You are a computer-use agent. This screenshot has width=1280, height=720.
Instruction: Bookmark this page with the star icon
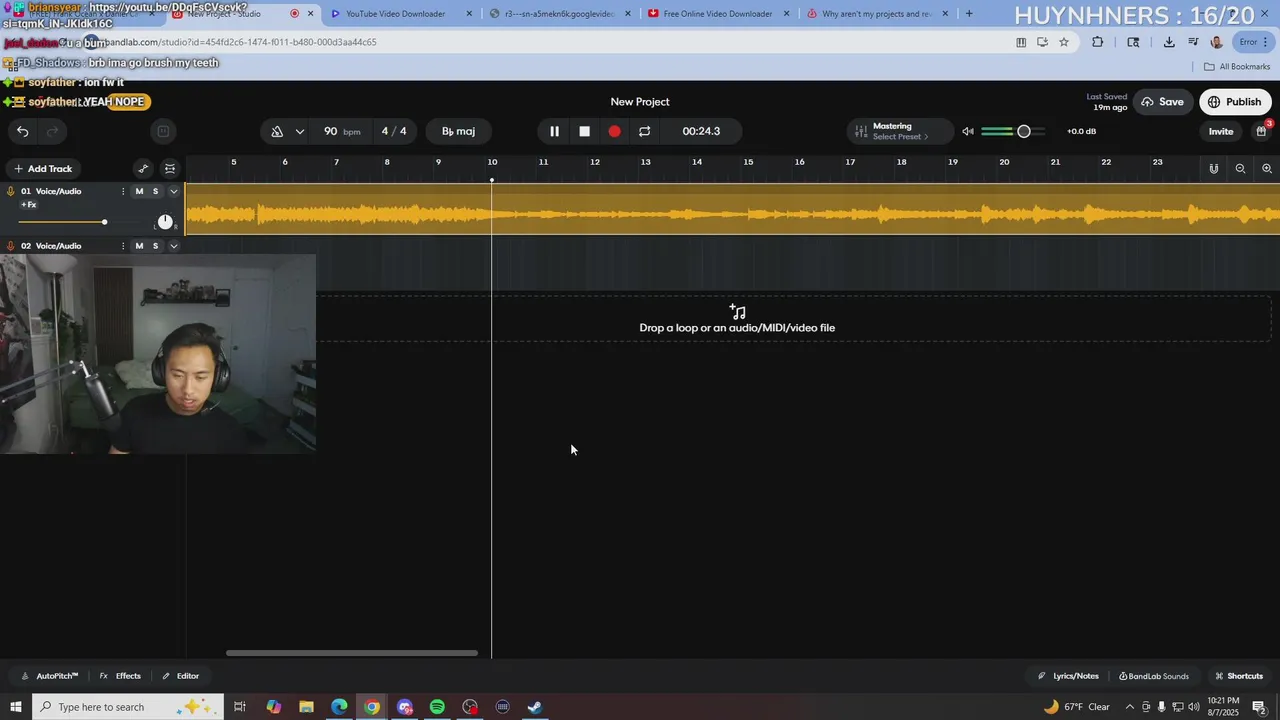coord(1064,42)
